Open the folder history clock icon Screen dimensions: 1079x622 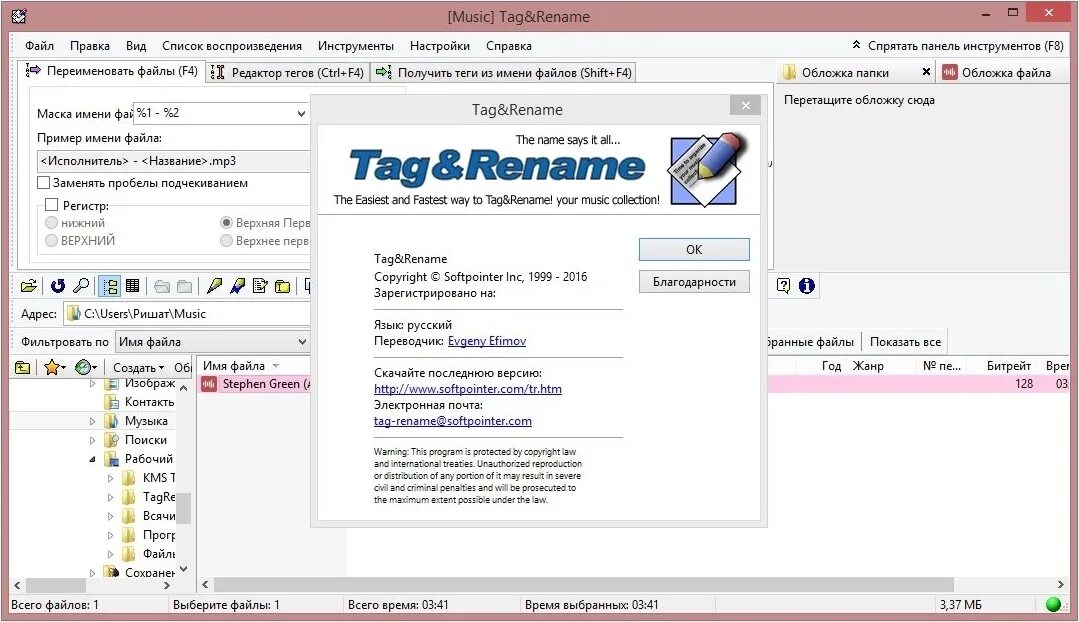click(x=83, y=367)
